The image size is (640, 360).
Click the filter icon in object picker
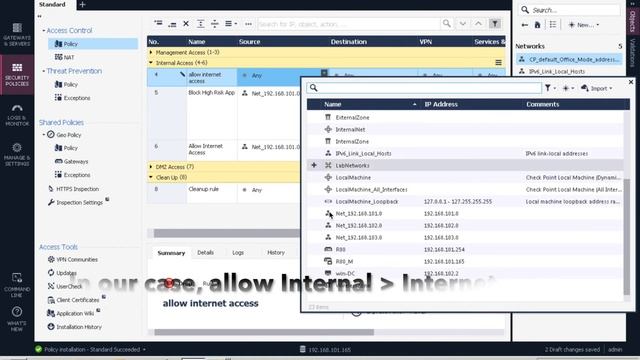click(x=548, y=88)
